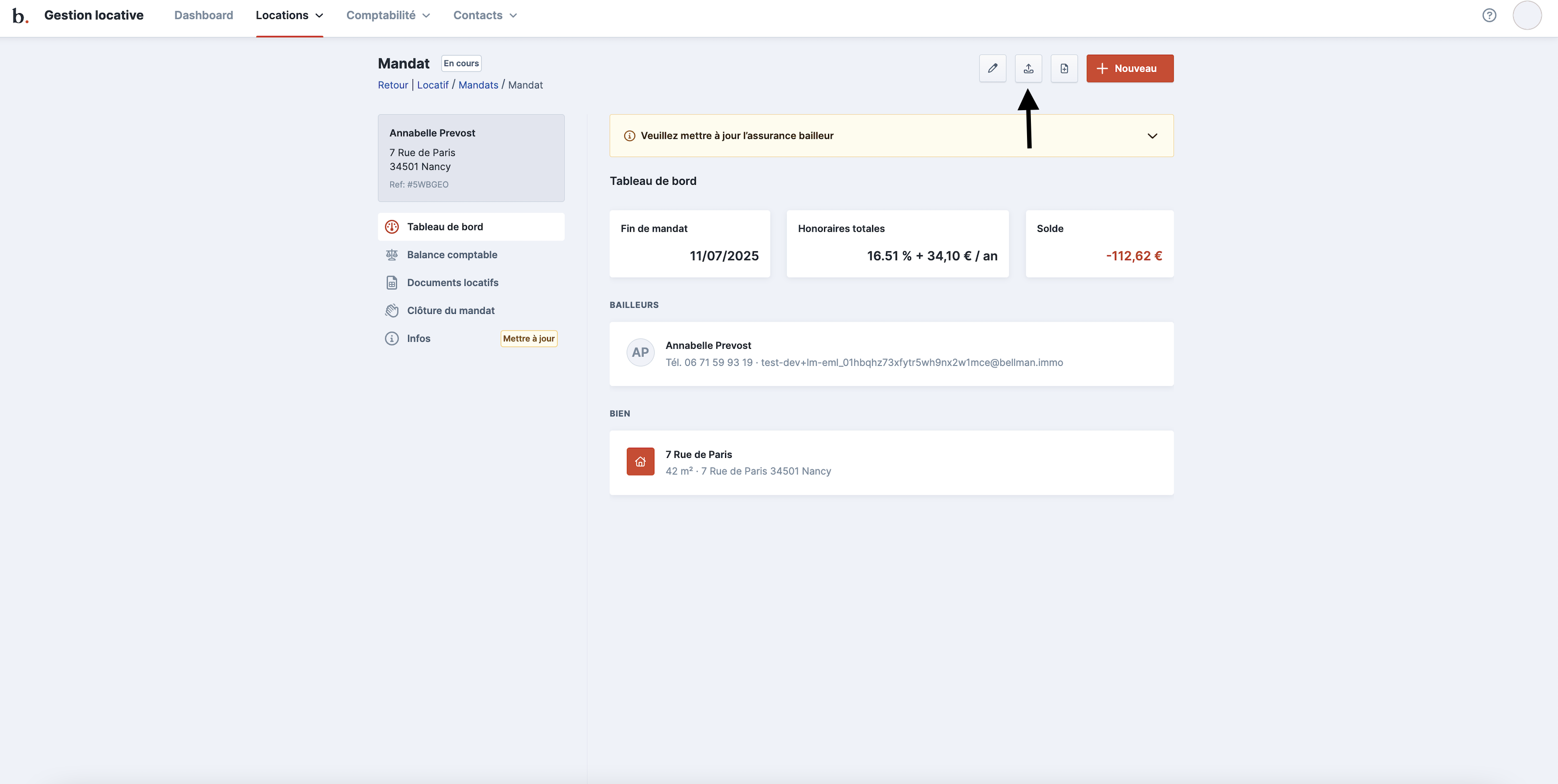Image resolution: width=1558 pixels, height=784 pixels.
Task: Click the Retour breadcrumb link
Action: pyautogui.click(x=393, y=84)
